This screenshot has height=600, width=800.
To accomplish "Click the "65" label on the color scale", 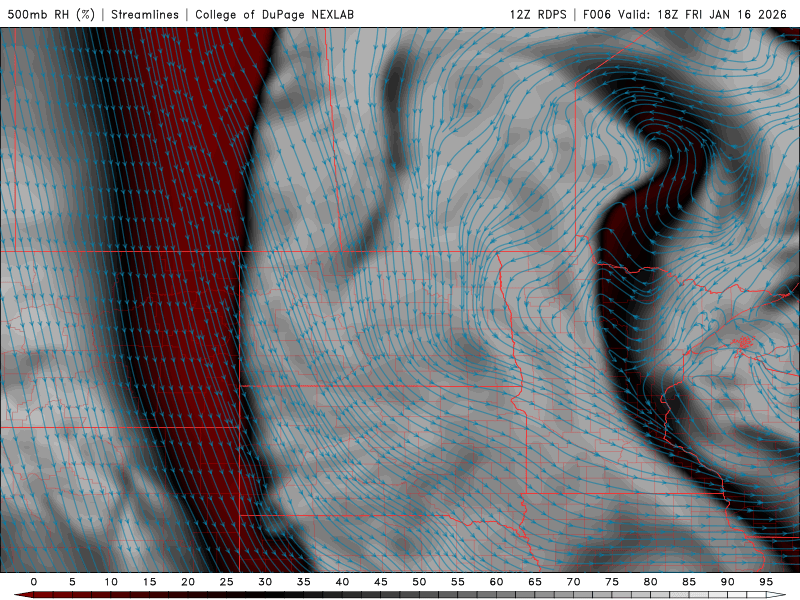I will click(x=535, y=582).
